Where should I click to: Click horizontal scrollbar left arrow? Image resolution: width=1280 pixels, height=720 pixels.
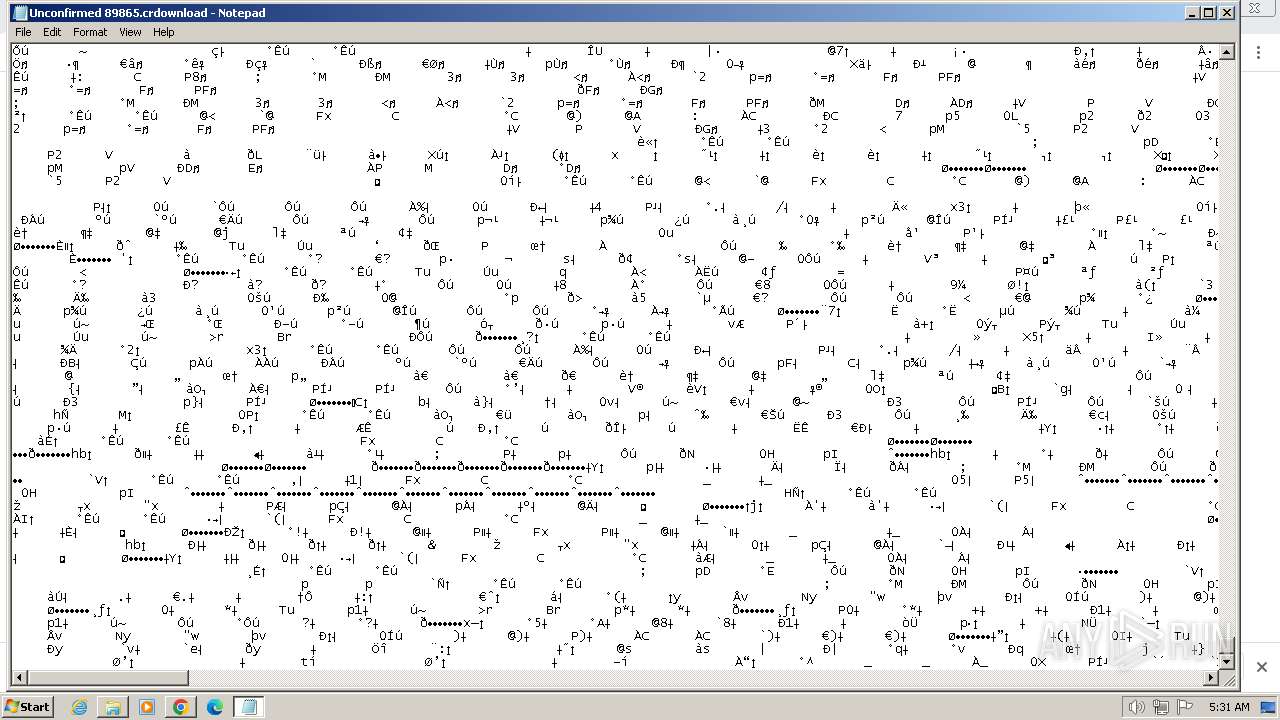point(20,678)
